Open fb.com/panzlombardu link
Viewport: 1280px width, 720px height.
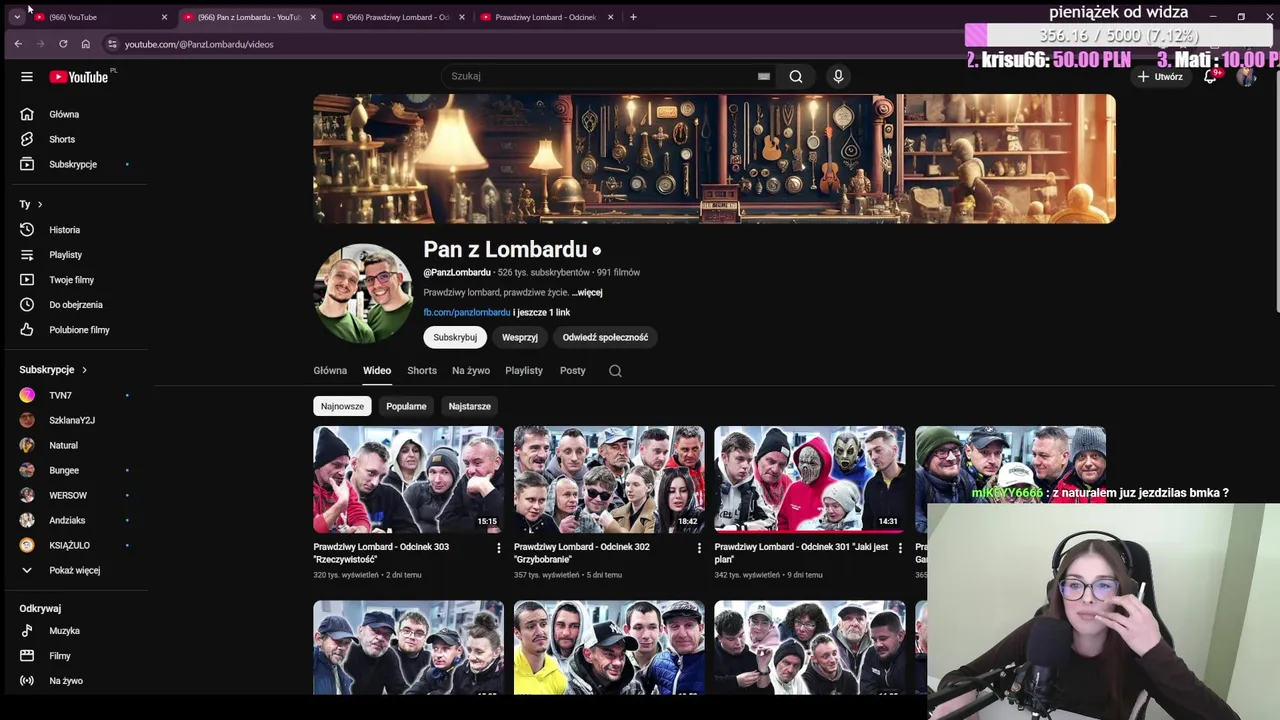click(467, 313)
